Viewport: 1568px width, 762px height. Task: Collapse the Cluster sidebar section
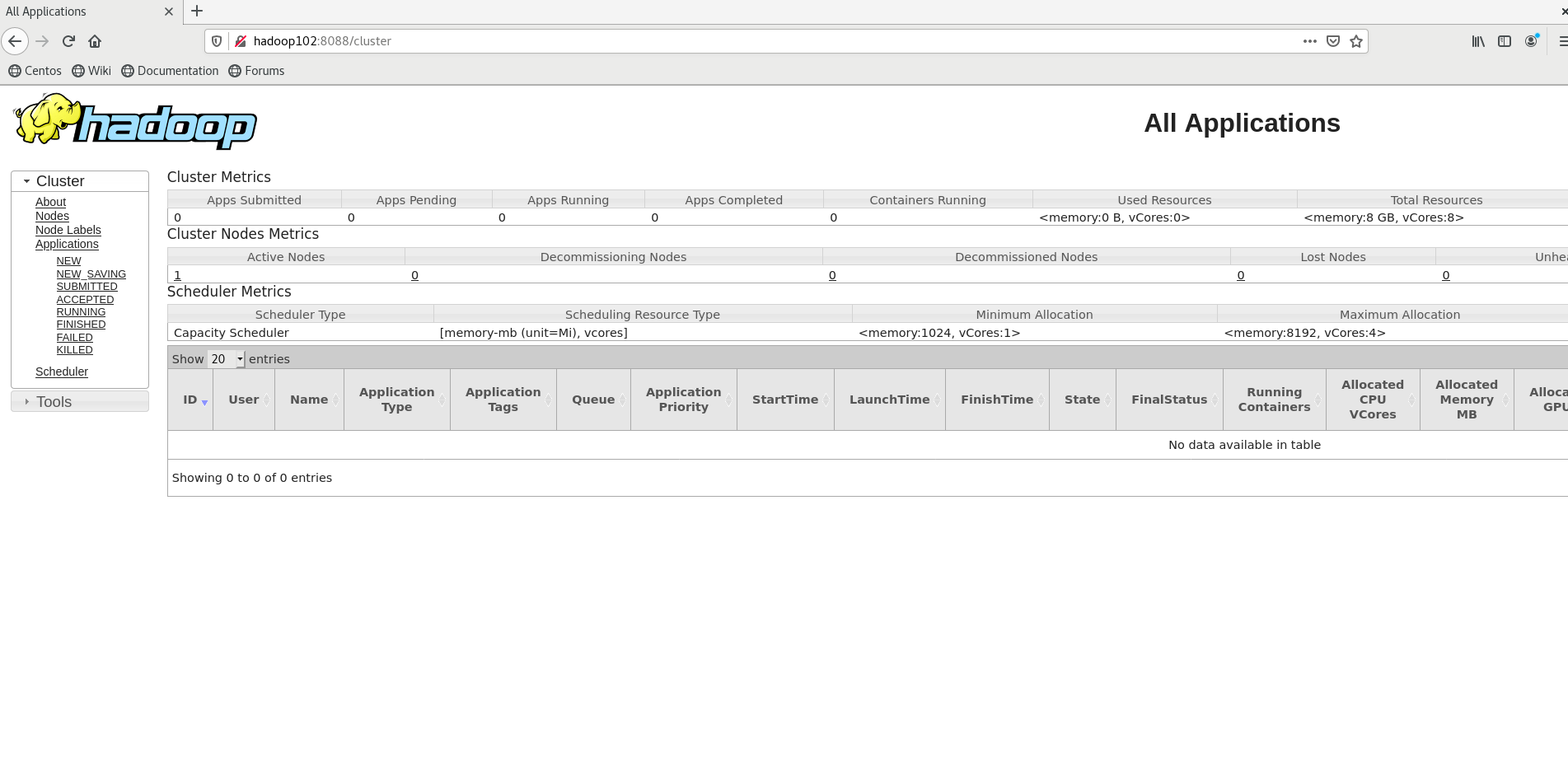click(x=80, y=181)
